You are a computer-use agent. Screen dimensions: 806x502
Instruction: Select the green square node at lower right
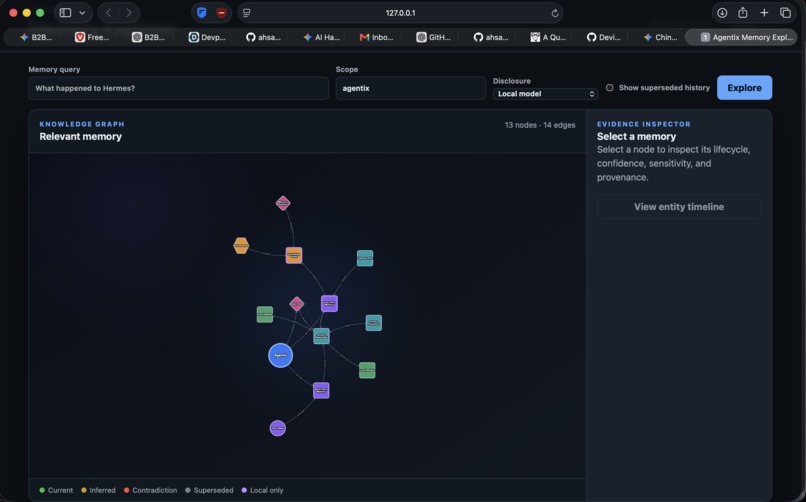click(x=367, y=370)
